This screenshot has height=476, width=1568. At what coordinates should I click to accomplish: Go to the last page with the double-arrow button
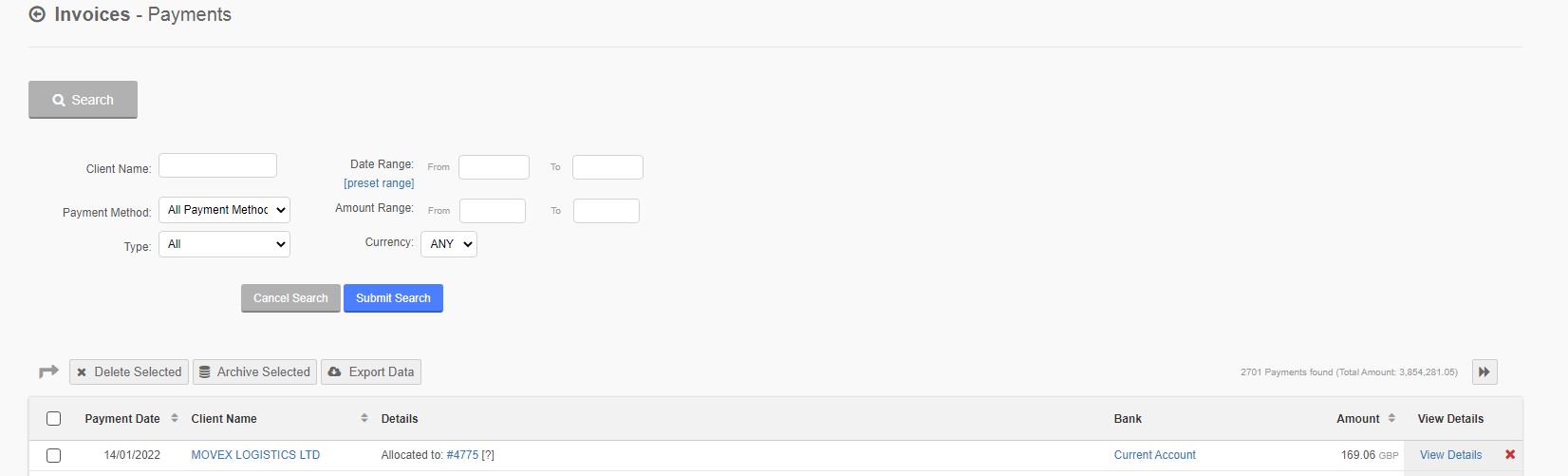point(1484,372)
